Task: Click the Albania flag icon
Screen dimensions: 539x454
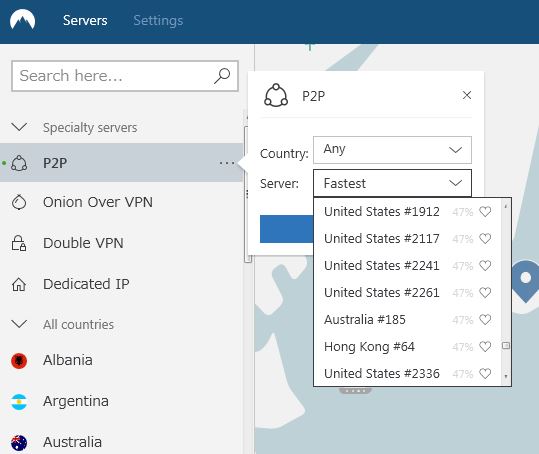Action: point(19,361)
